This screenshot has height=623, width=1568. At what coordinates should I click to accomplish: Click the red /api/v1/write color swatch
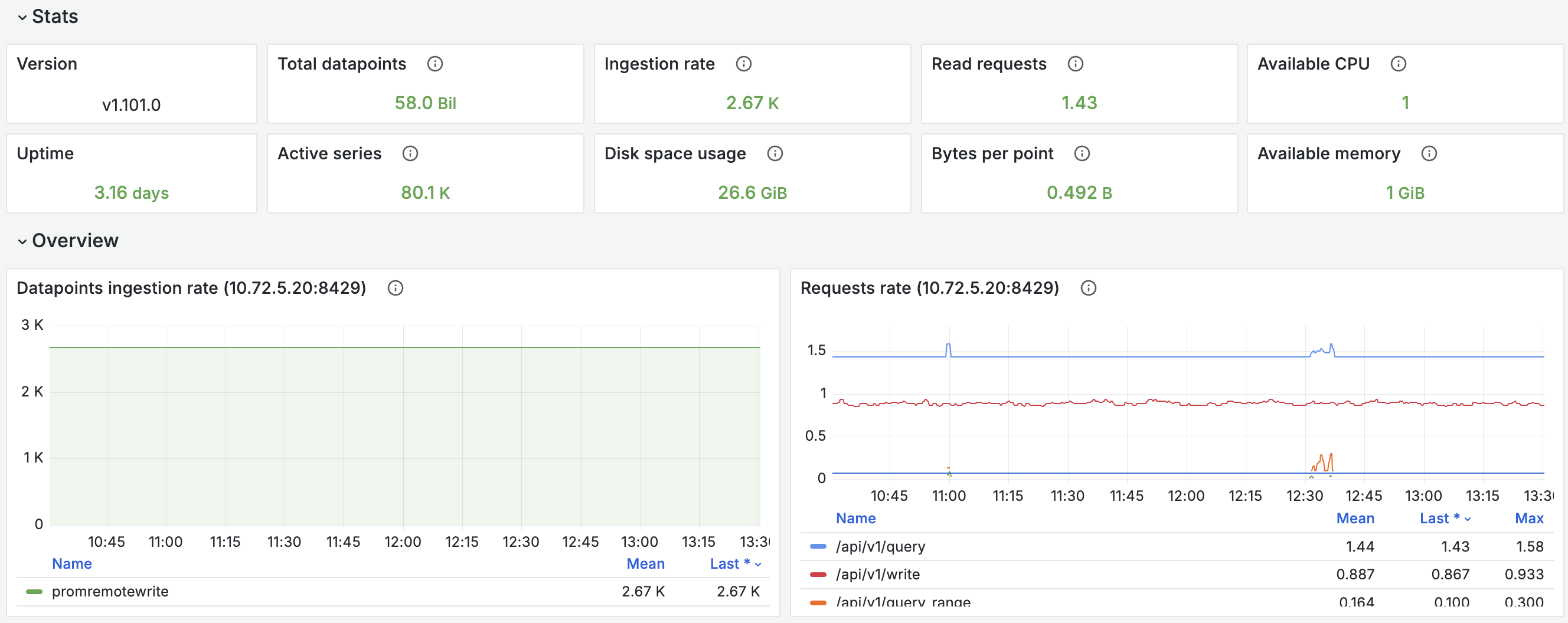[818, 575]
